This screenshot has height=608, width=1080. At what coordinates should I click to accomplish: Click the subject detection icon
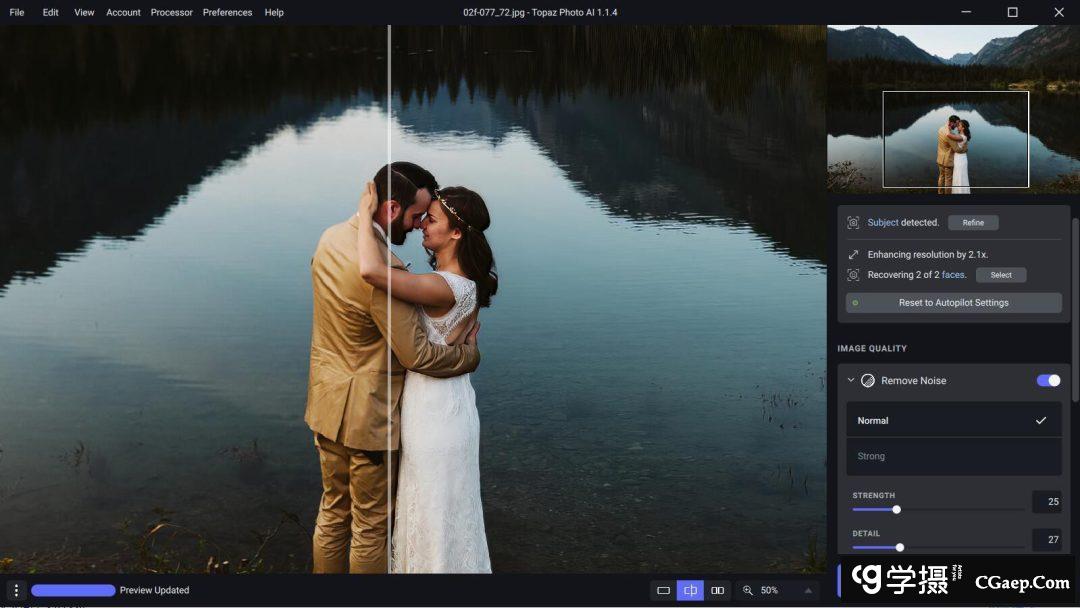[x=853, y=223]
